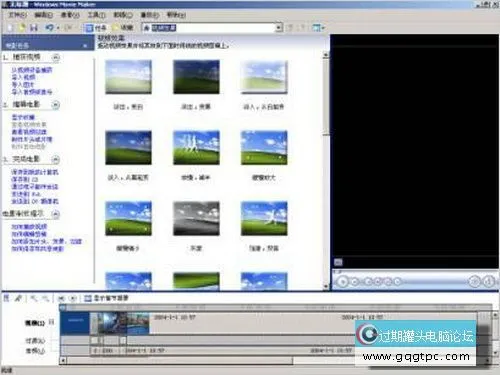Screen dimensions: 500x375
Task: Select the fade-out-to-white effect thumbnail
Action: (128, 77)
